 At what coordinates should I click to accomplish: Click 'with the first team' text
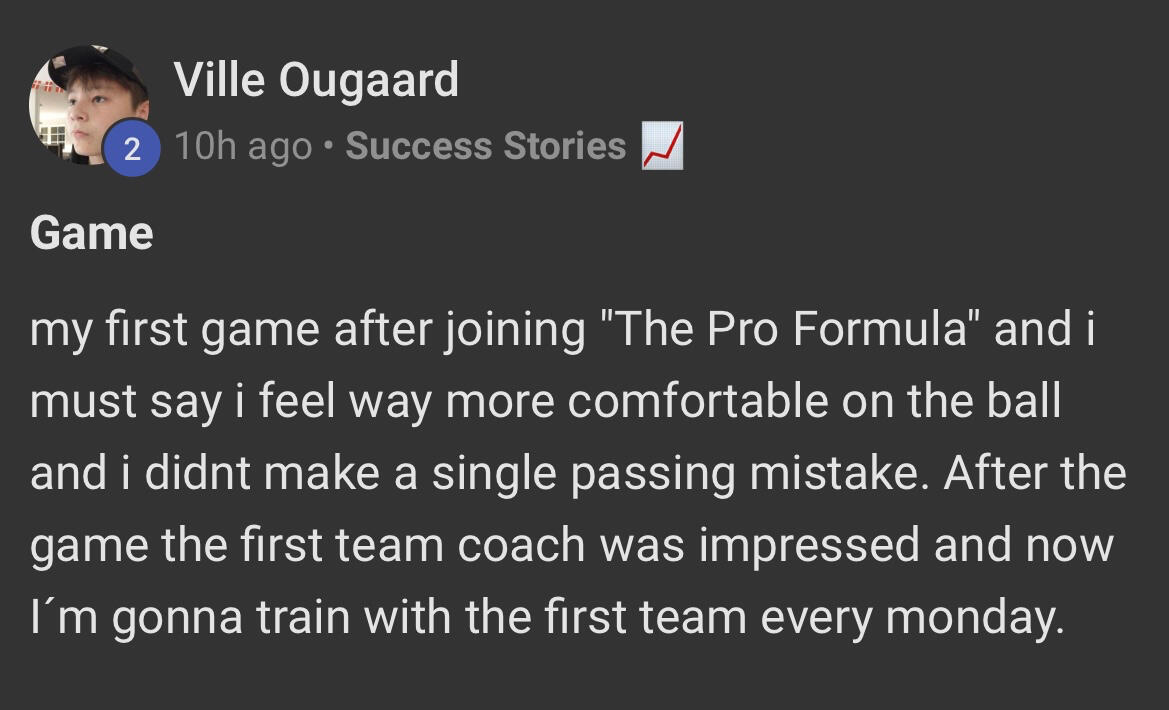[x=555, y=617]
